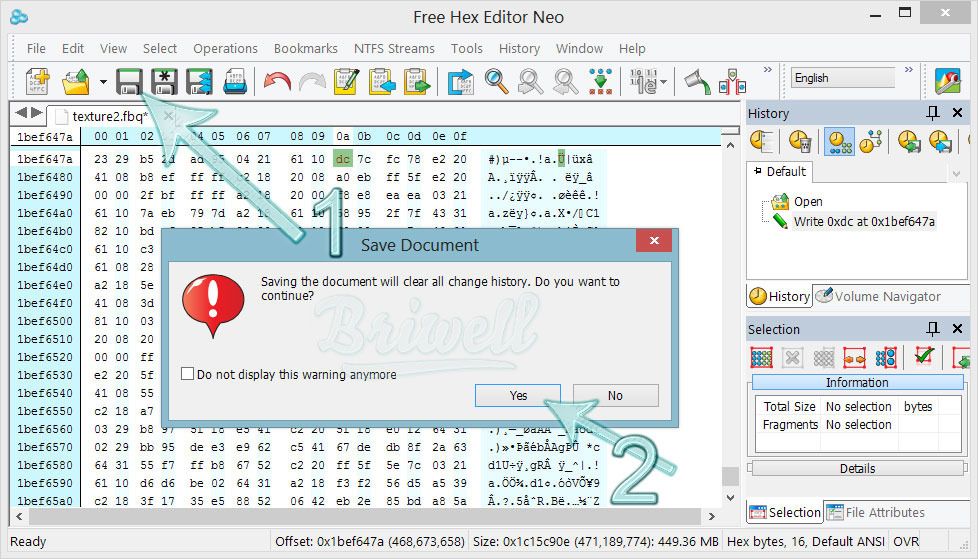Click the first History panel clock icon

(x=762, y=141)
